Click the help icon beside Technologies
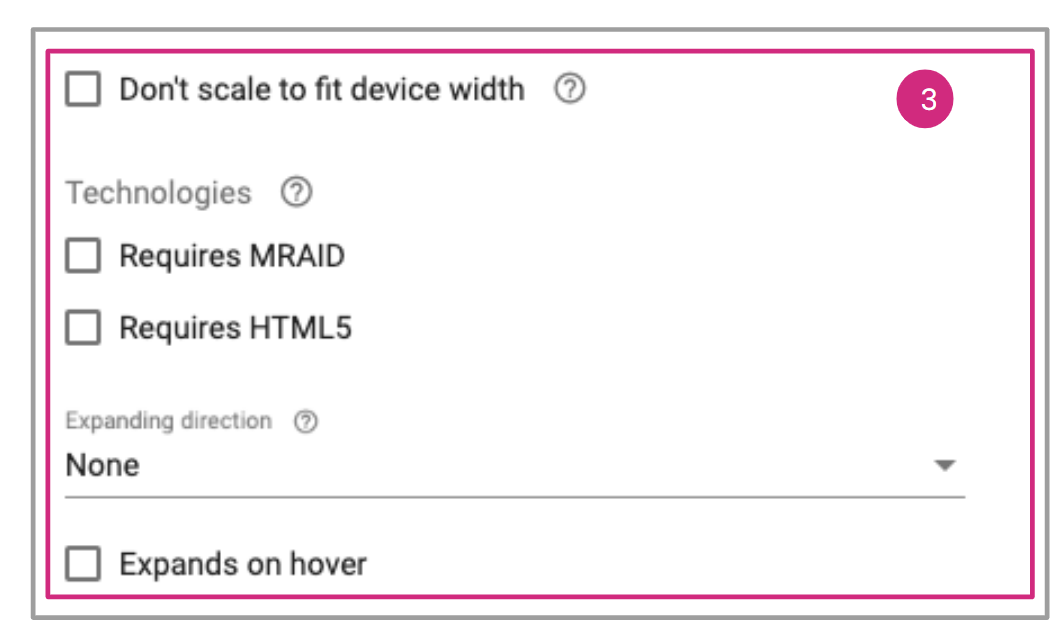 (296, 192)
